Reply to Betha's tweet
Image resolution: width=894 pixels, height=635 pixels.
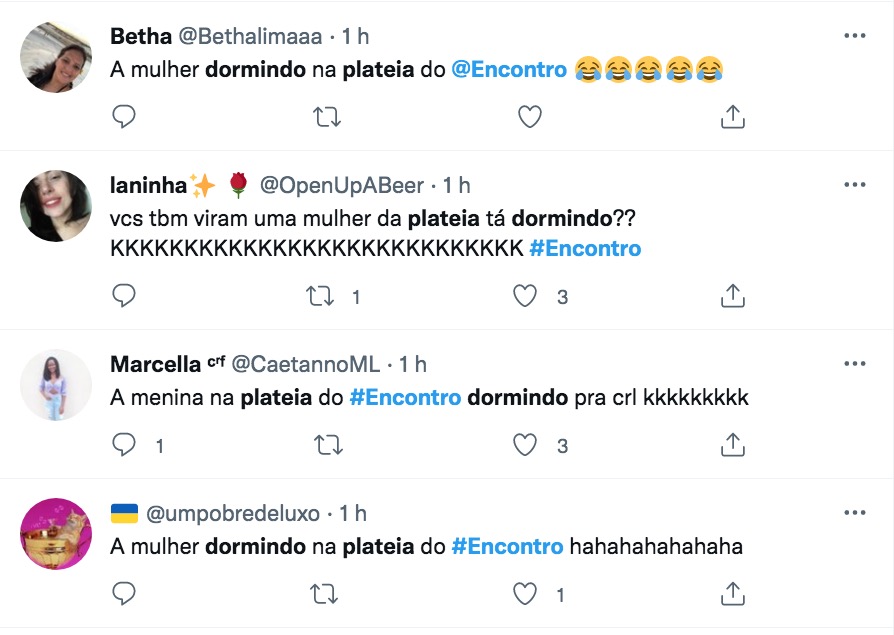123,117
